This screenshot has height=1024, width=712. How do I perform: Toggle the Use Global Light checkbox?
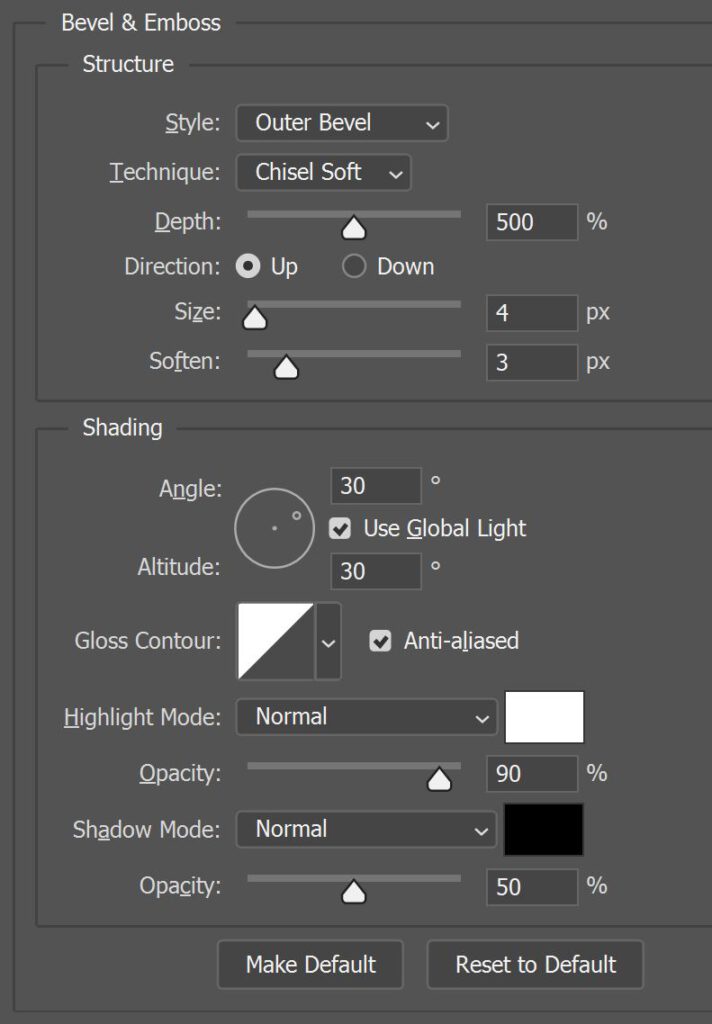pos(340,528)
